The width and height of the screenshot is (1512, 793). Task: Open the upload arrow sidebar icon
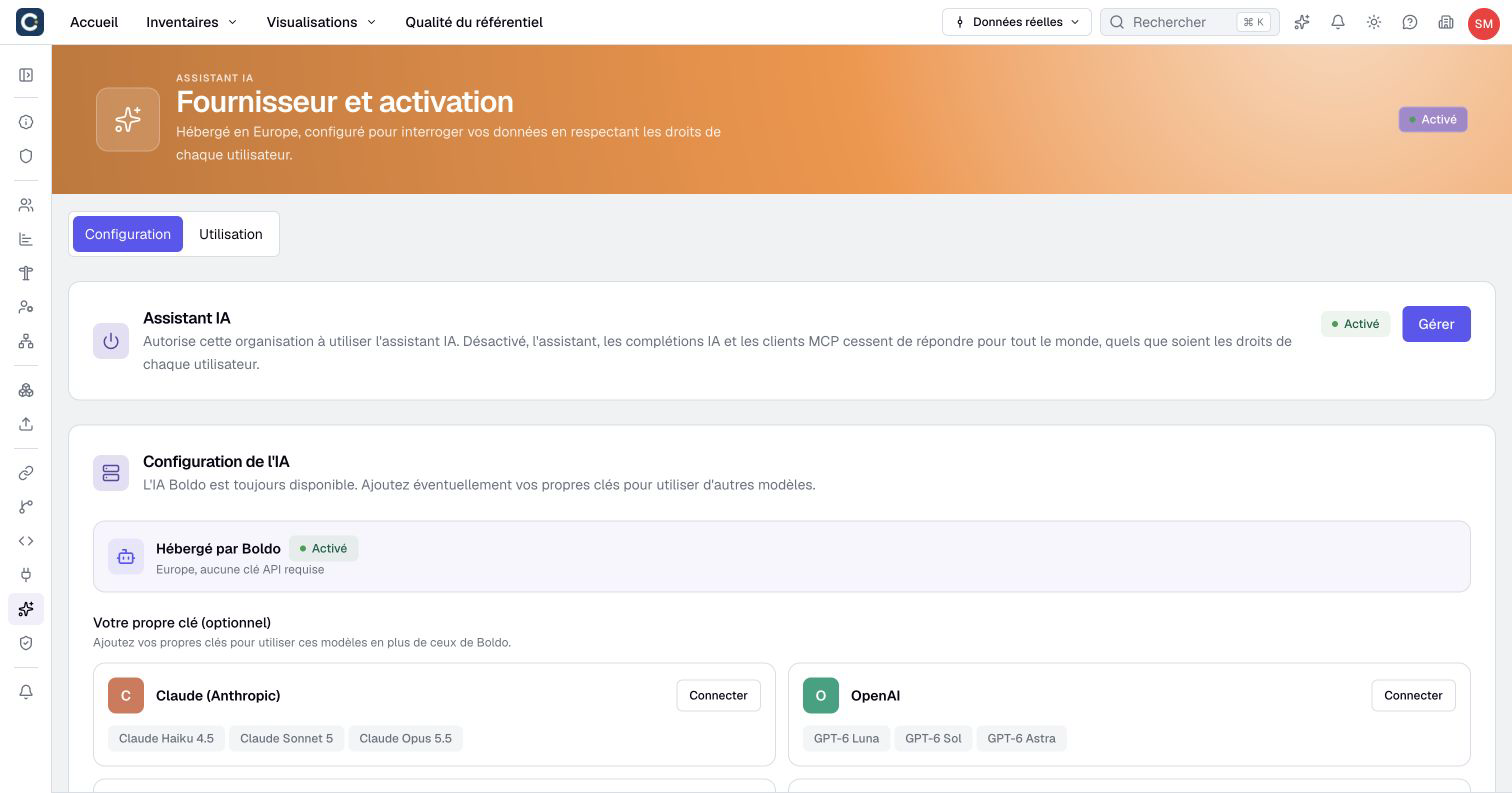tap(26, 424)
